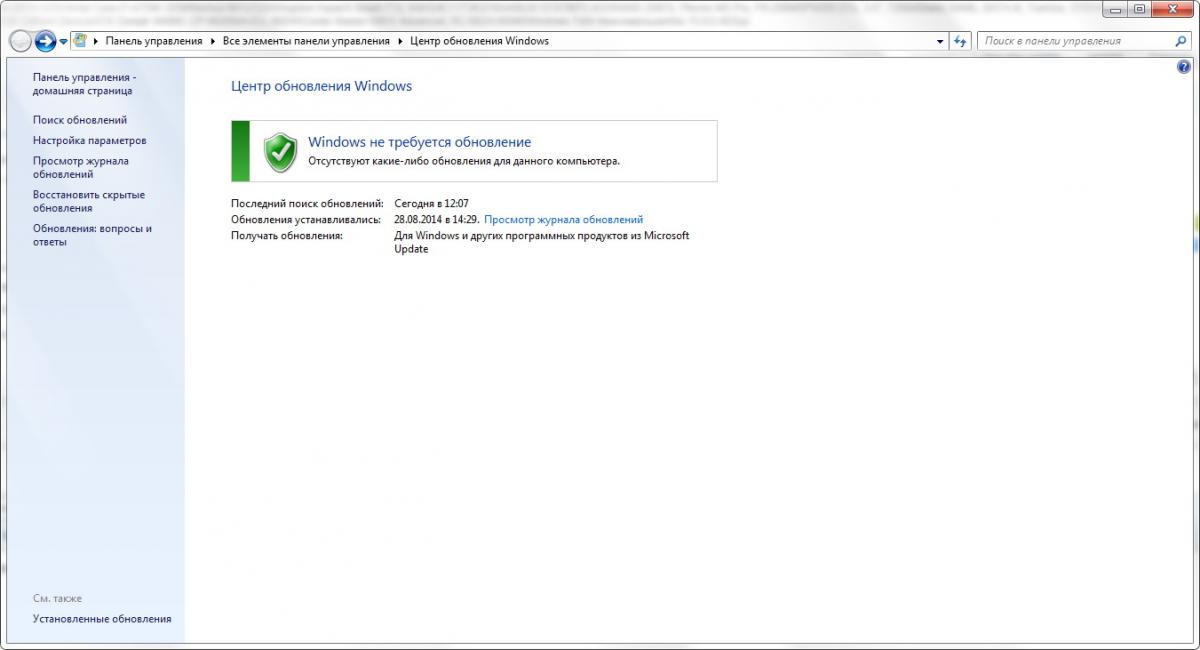Click the magnifier icon in search box
The height and width of the screenshot is (650, 1200).
pyautogui.click(x=1181, y=41)
